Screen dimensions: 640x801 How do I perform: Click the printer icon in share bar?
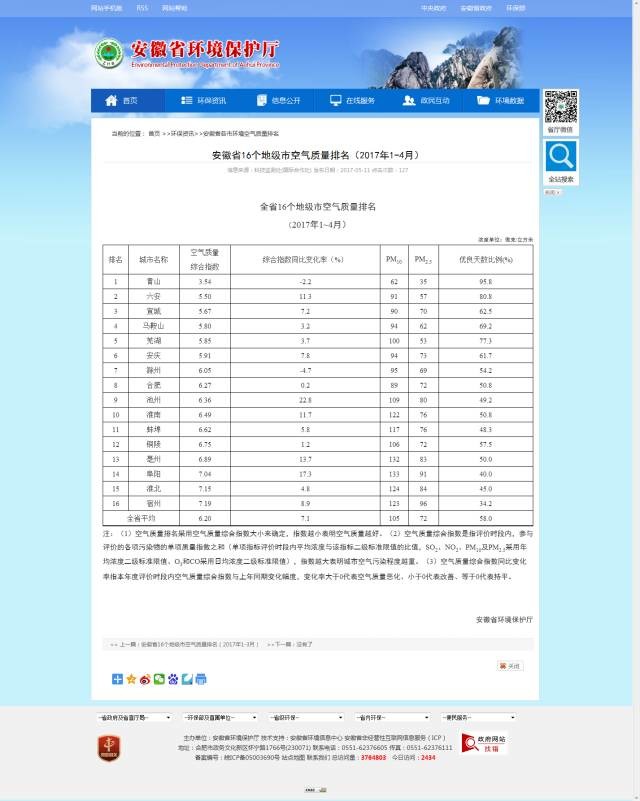201,679
